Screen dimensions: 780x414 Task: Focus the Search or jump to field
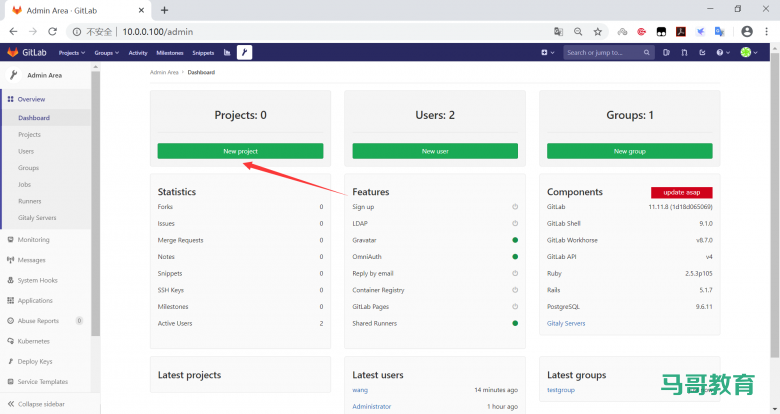[x=608, y=52]
